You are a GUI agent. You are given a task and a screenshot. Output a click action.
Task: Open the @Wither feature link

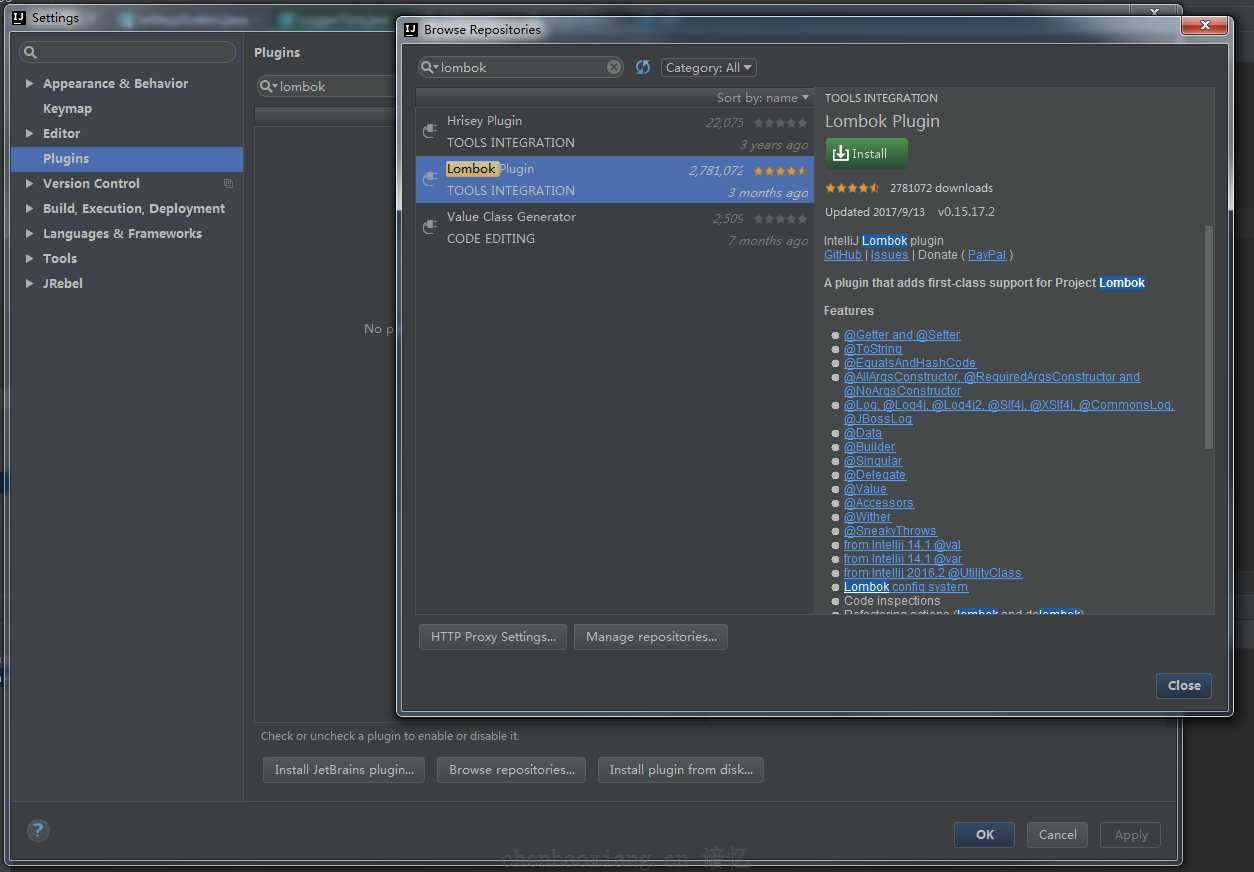(868, 517)
